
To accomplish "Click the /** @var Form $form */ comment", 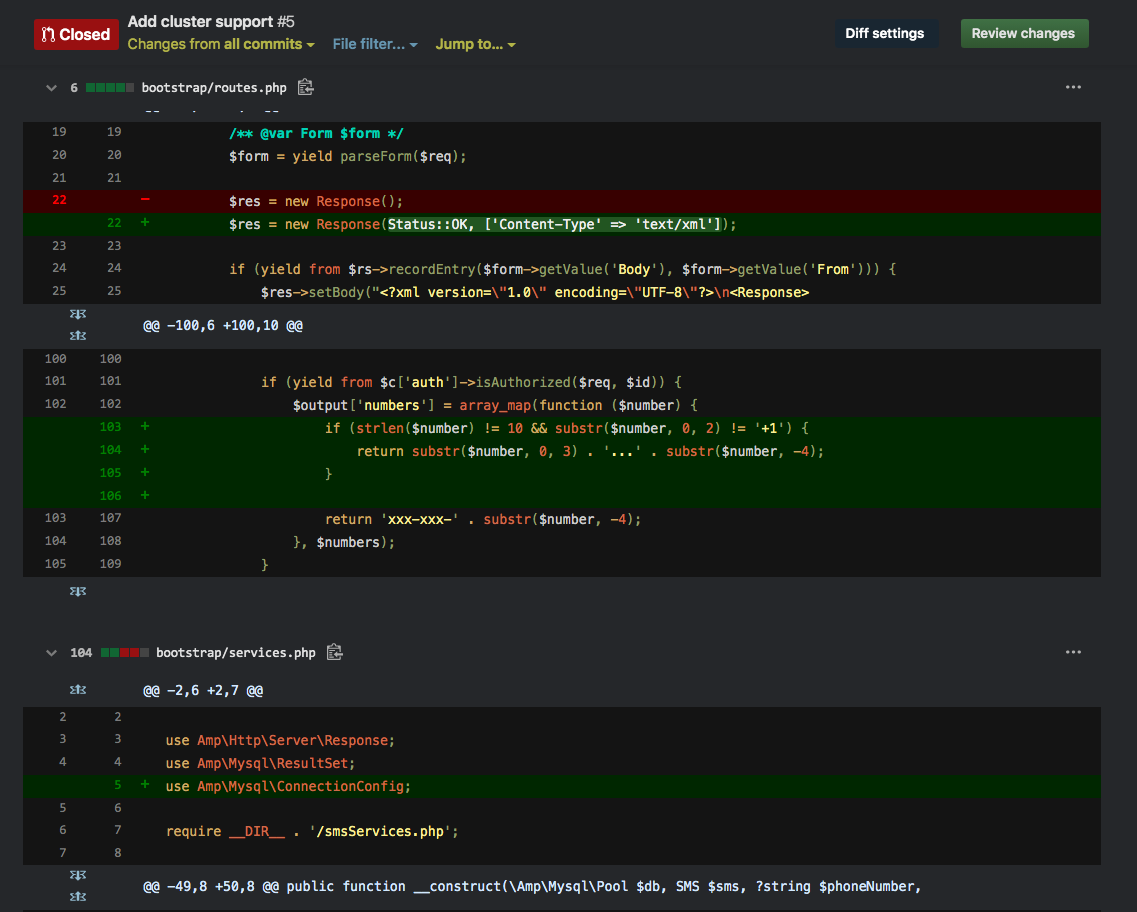I will pos(316,133).
